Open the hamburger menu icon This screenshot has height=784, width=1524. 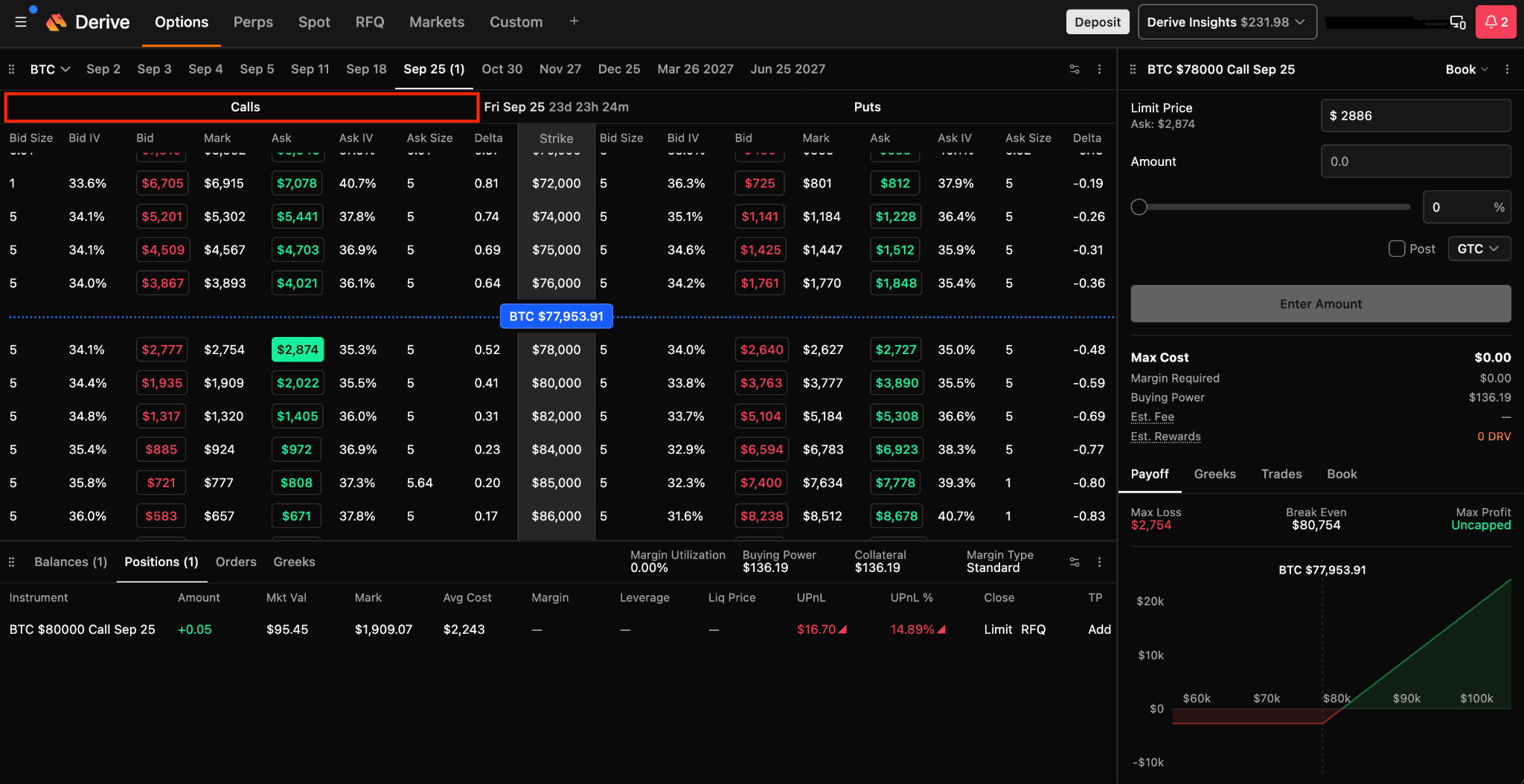(x=21, y=22)
